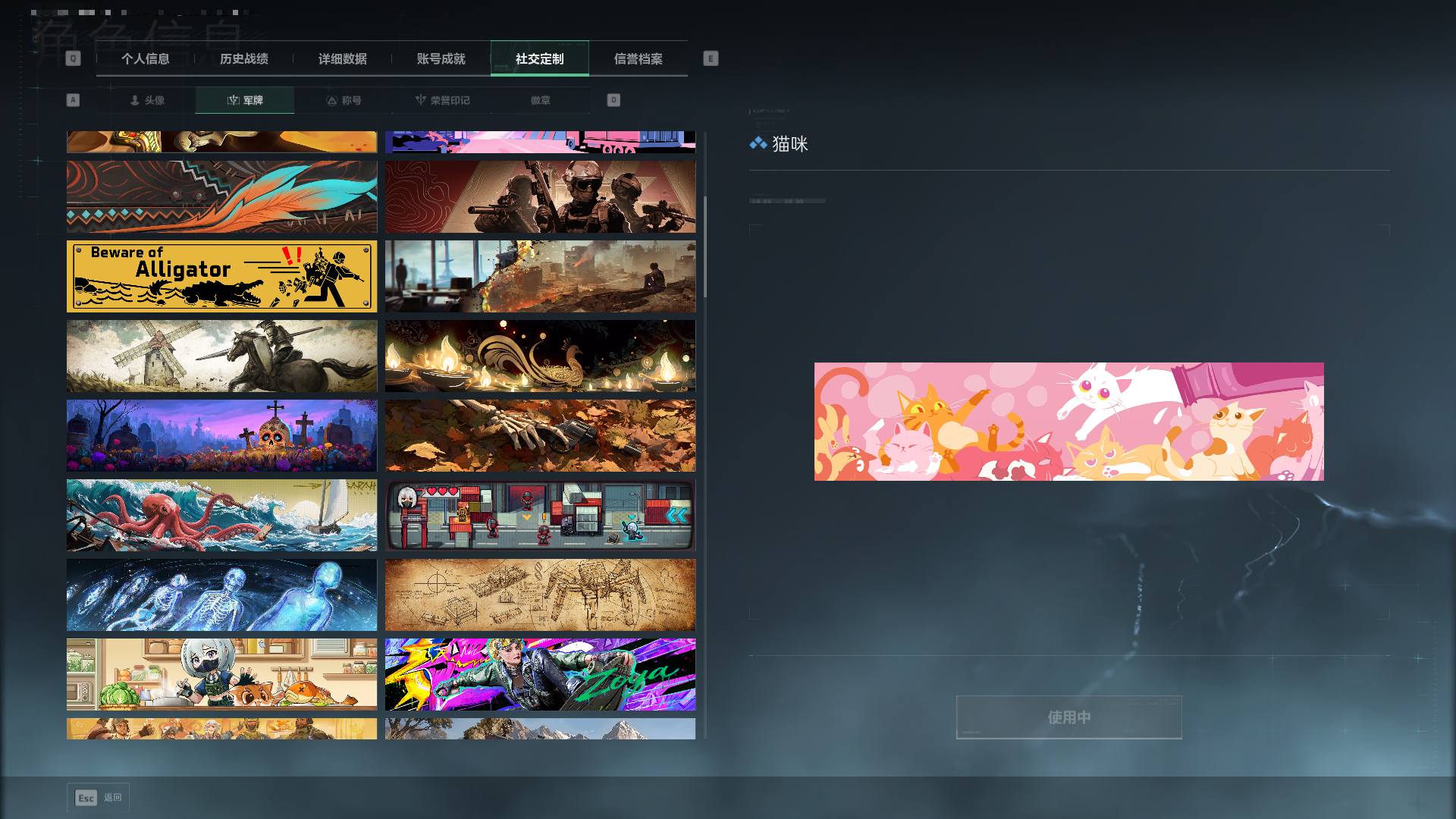Switch to 徽章 badge sub-tab
This screenshot has height=819, width=1456.
pyautogui.click(x=541, y=100)
